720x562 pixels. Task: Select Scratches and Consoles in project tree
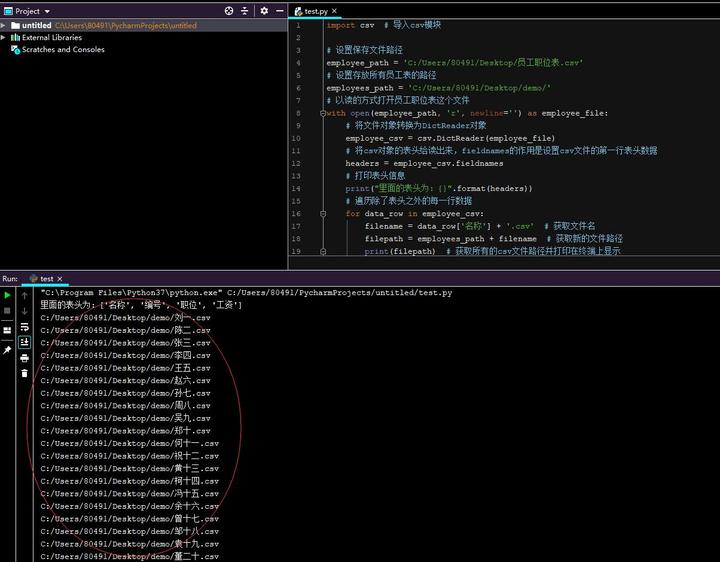[x=62, y=49]
